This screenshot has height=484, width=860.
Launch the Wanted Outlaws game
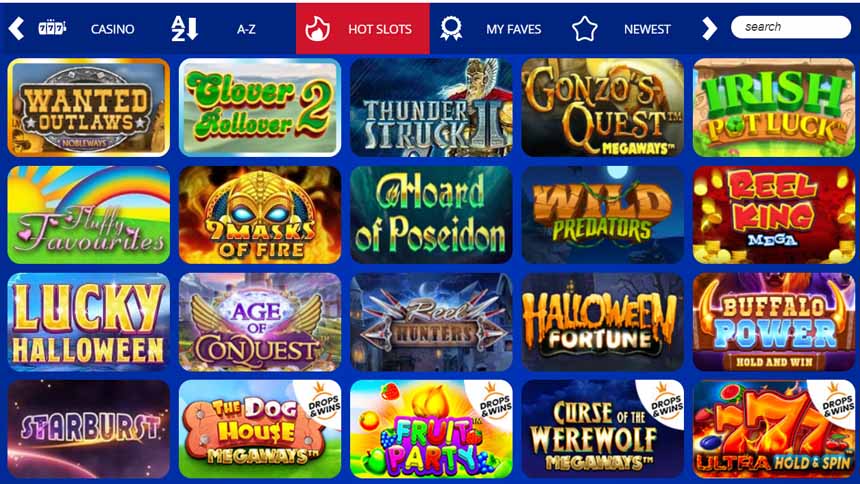[x=89, y=108]
